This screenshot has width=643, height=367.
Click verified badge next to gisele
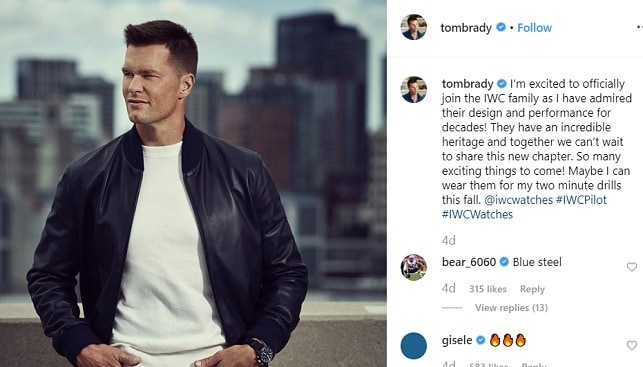(x=481, y=340)
